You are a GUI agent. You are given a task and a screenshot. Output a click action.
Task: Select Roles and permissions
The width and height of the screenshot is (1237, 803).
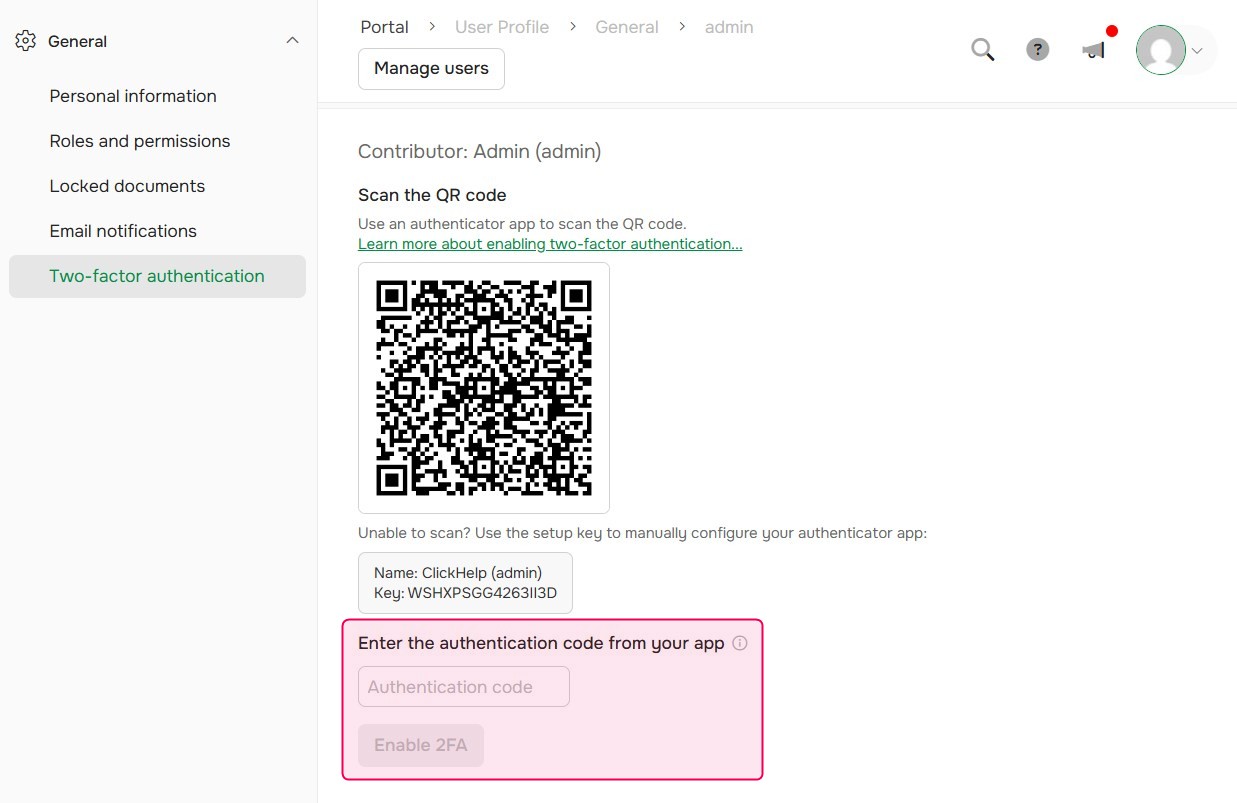(139, 140)
